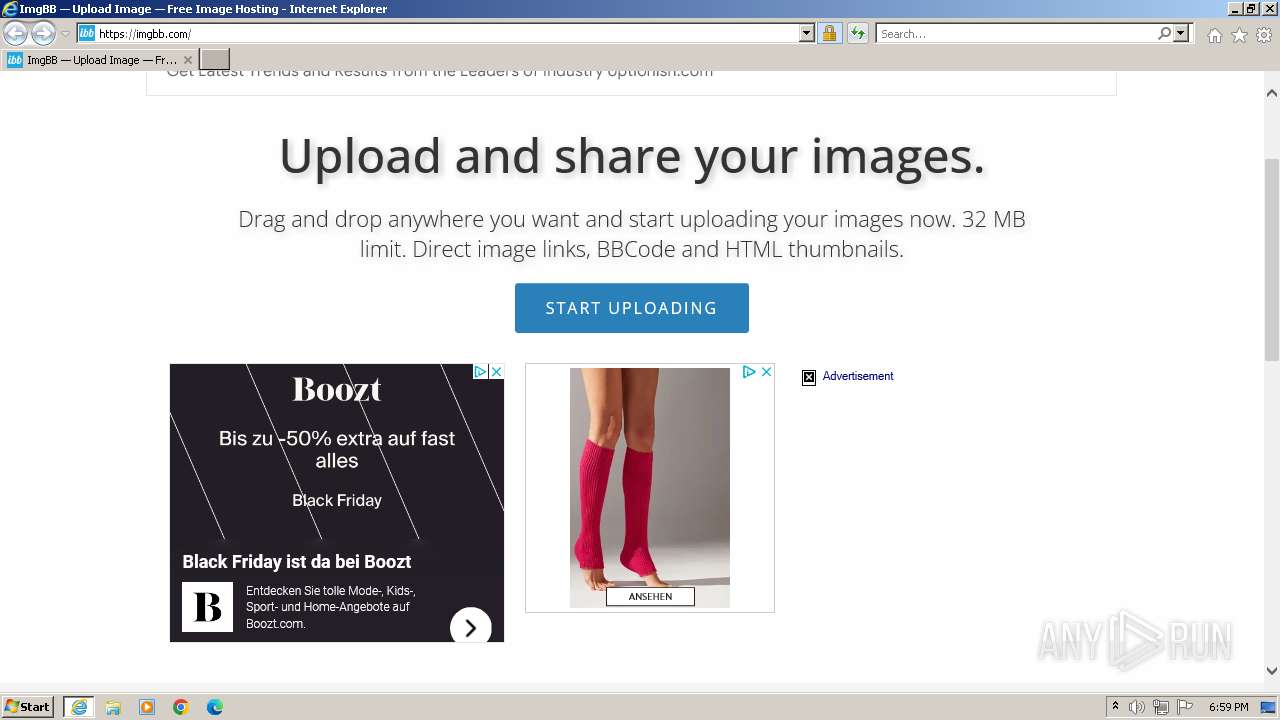Viewport: 1280px width, 720px height.
Task: Click the scrollbar down arrow
Action: pyautogui.click(x=1272, y=671)
